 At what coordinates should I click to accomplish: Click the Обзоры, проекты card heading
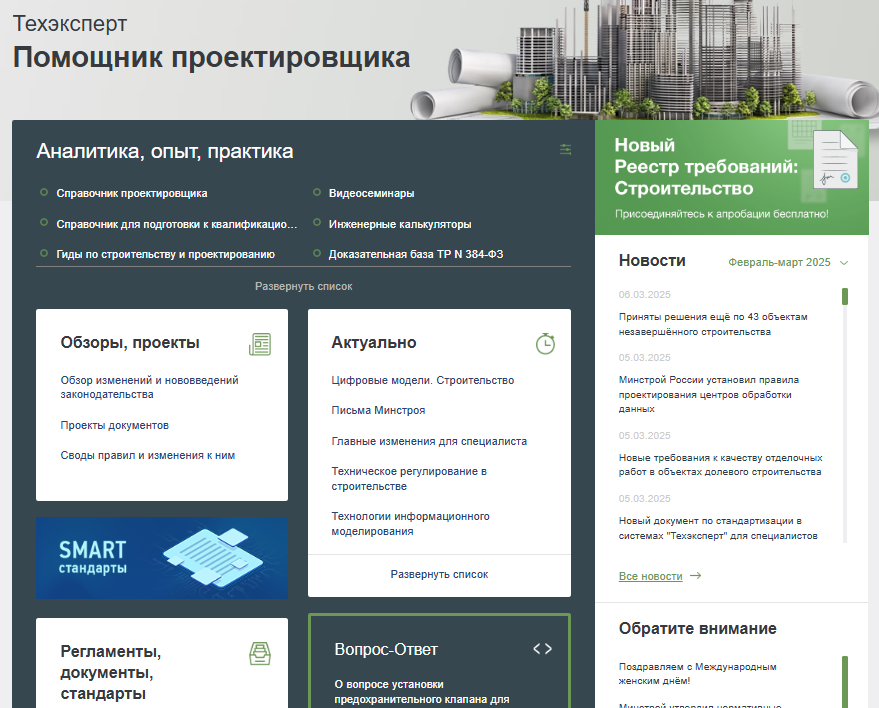(130, 342)
